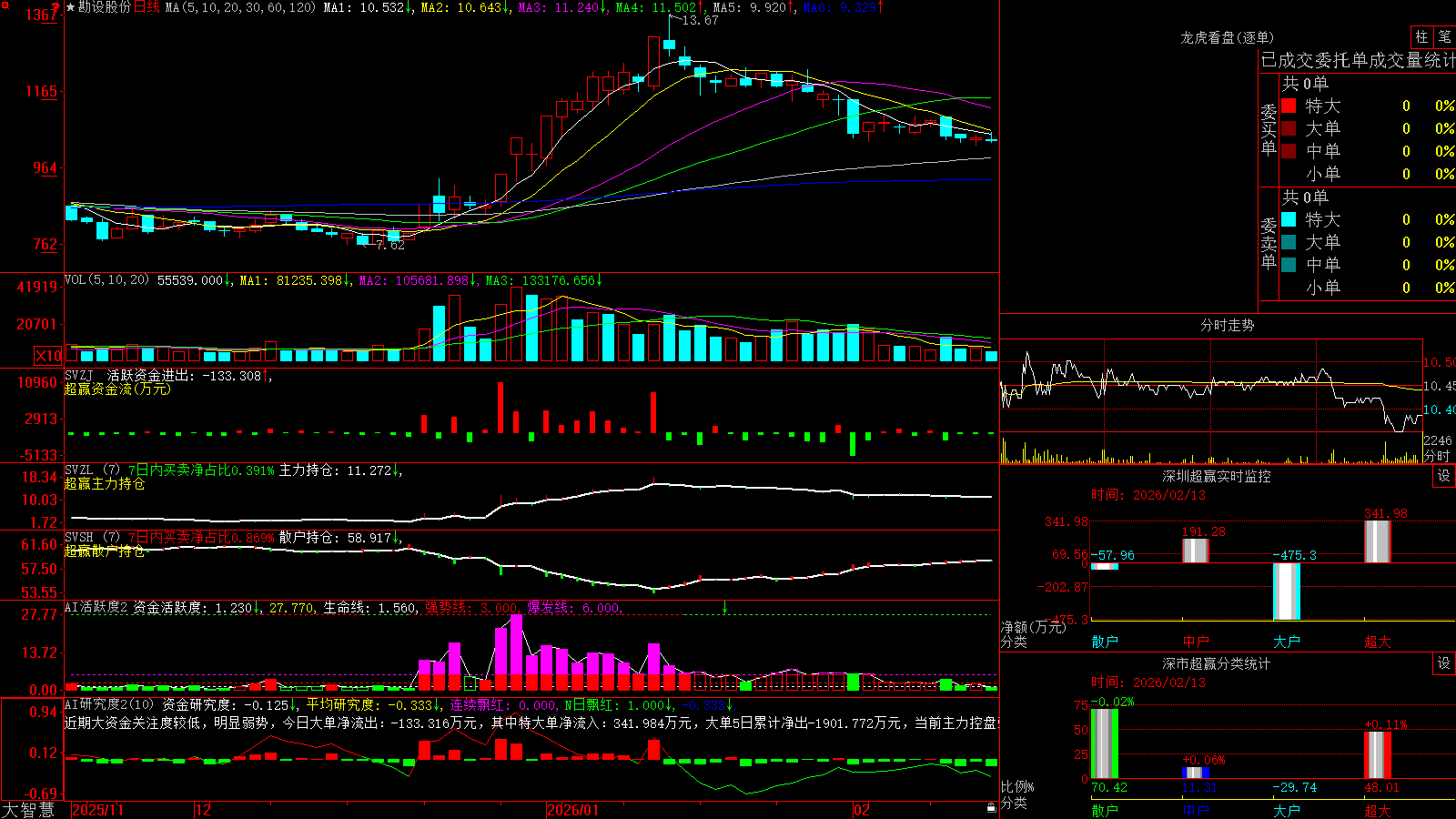1456x819 pixels.
Task: Click the 净额(万元) axis label
Action: 1033,627
